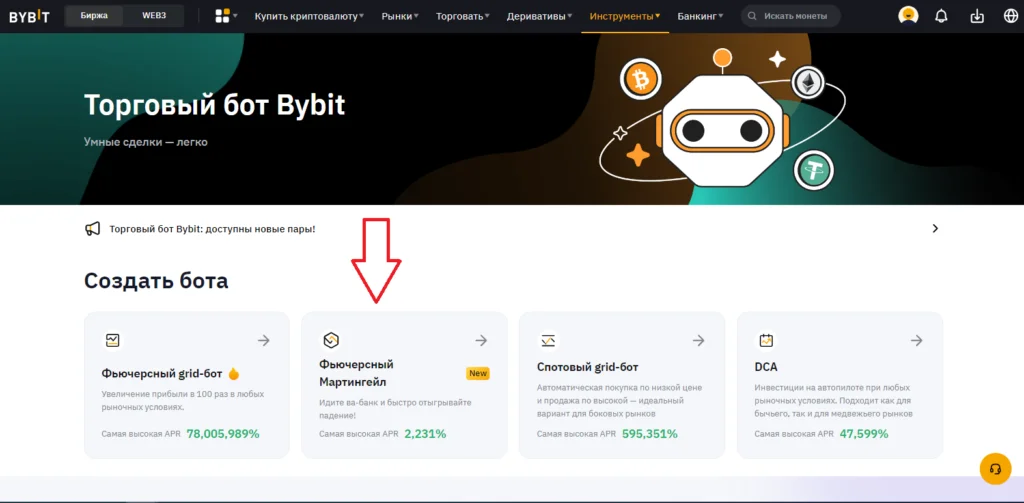Open the Спотовый grid-бот card
1024x503 pixels.
[x=621, y=385]
